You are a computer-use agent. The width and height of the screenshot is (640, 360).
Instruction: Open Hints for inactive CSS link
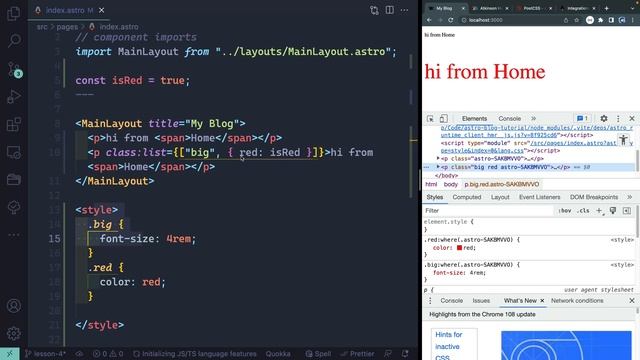448,346
